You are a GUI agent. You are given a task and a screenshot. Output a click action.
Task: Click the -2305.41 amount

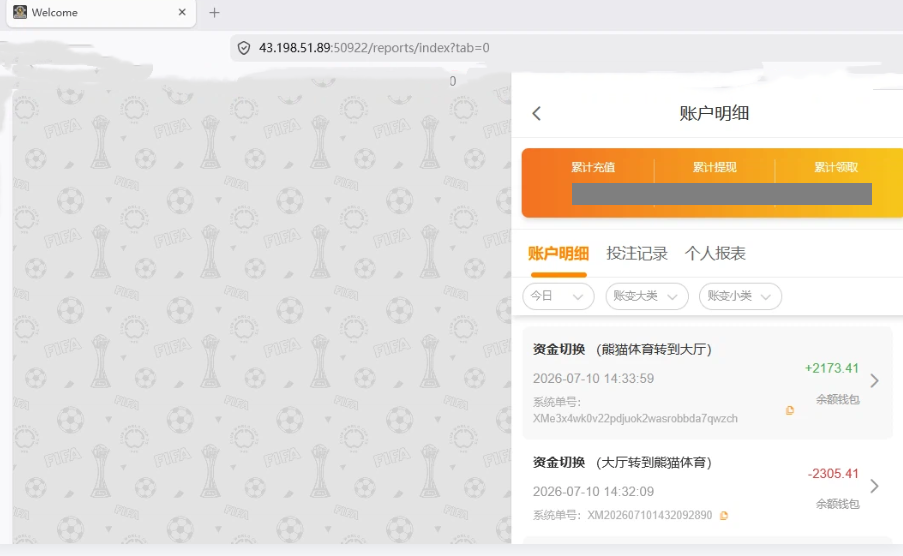point(833,474)
